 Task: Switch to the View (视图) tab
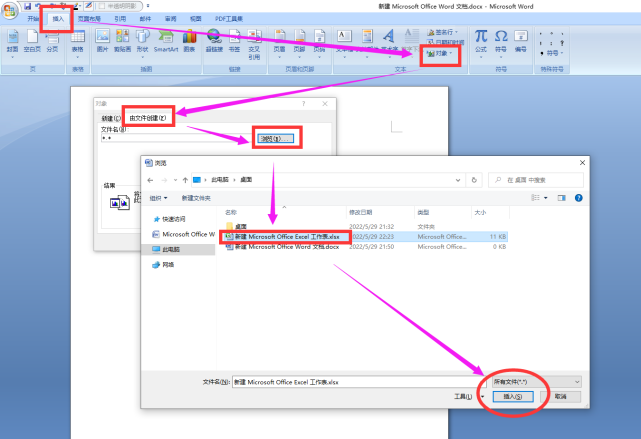[x=196, y=19]
